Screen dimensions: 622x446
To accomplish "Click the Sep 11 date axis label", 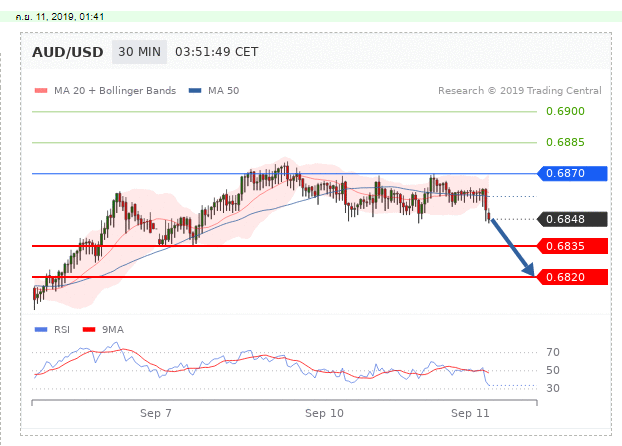I will point(470,413).
